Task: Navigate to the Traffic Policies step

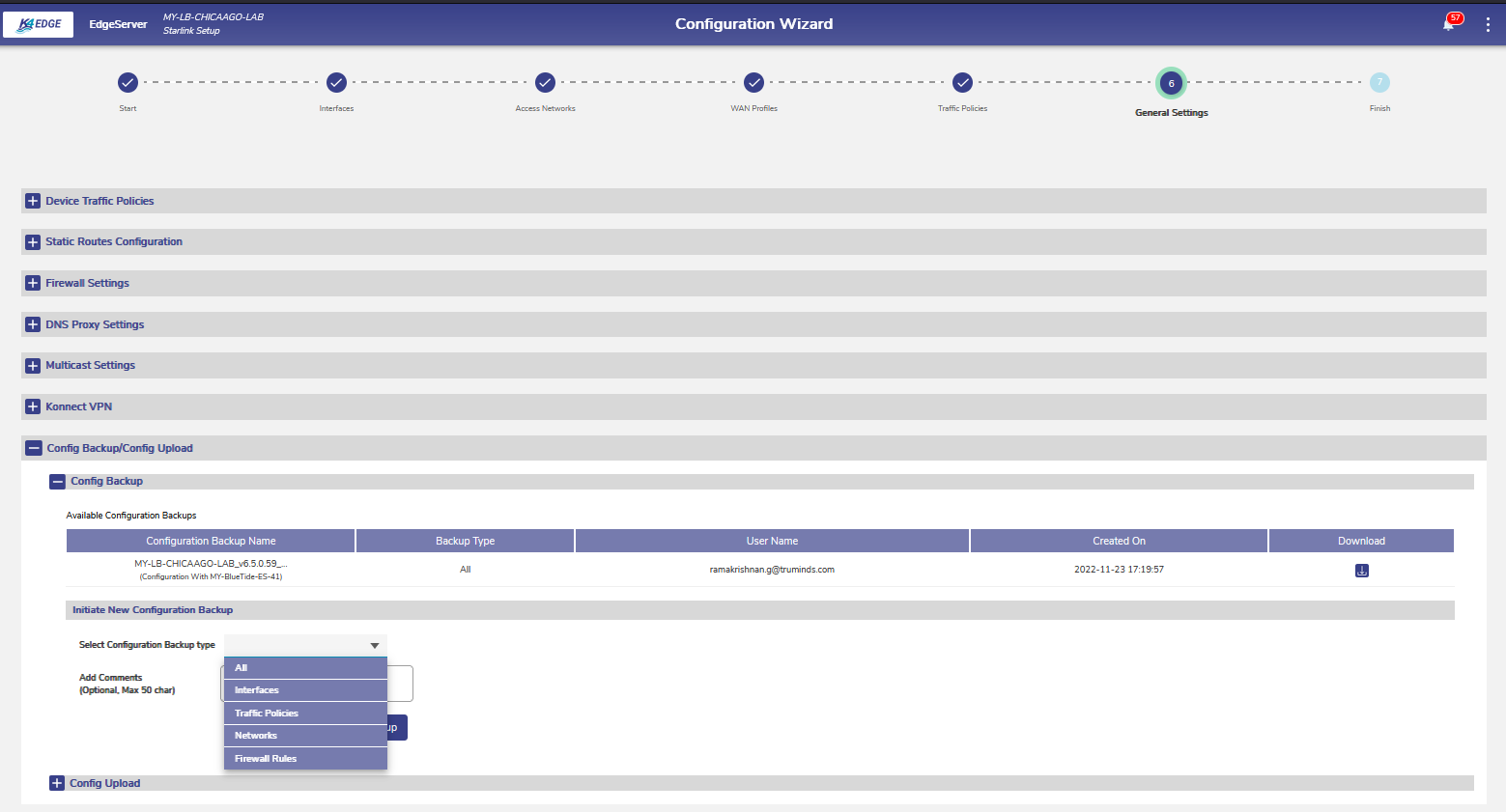Action: [x=962, y=83]
